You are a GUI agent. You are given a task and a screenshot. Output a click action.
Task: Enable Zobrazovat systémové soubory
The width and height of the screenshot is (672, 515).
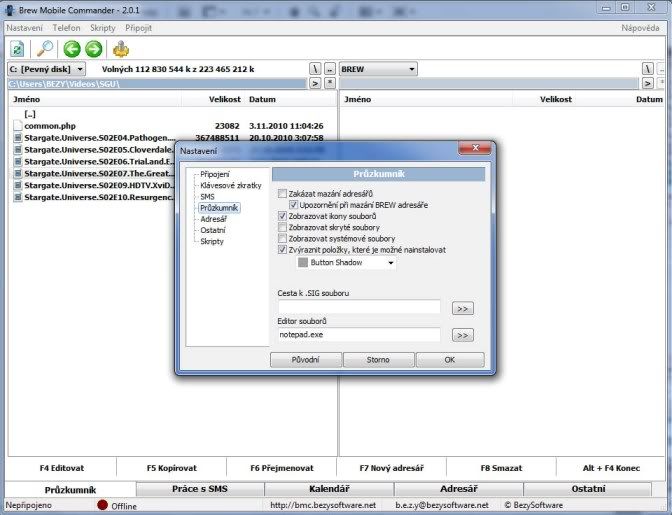pyautogui.click(x=282, y=238)
